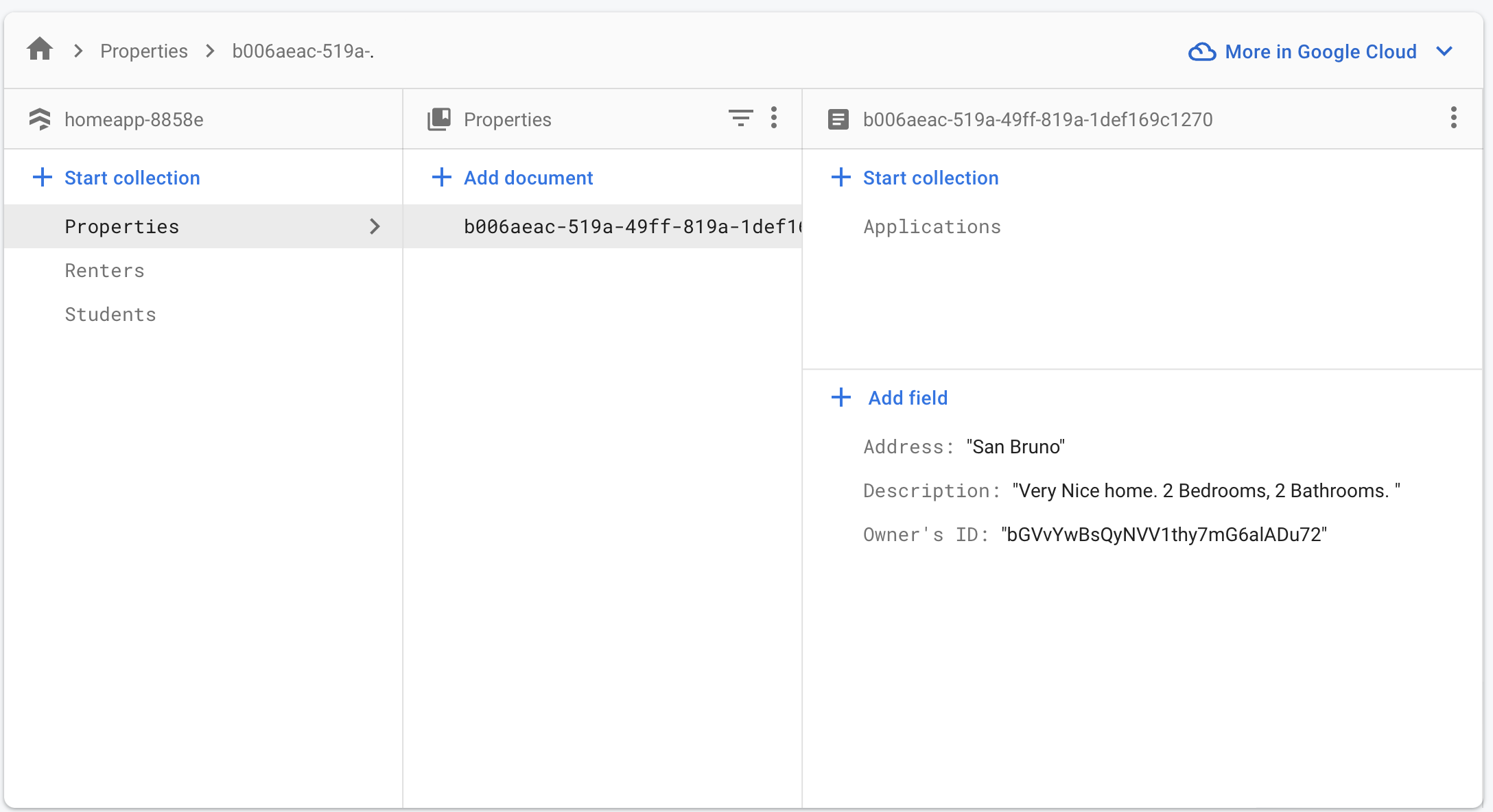The image size is (1493, 812).
Task: Click the document icon beside b006aeac ID
Action: tap(838, 119)
